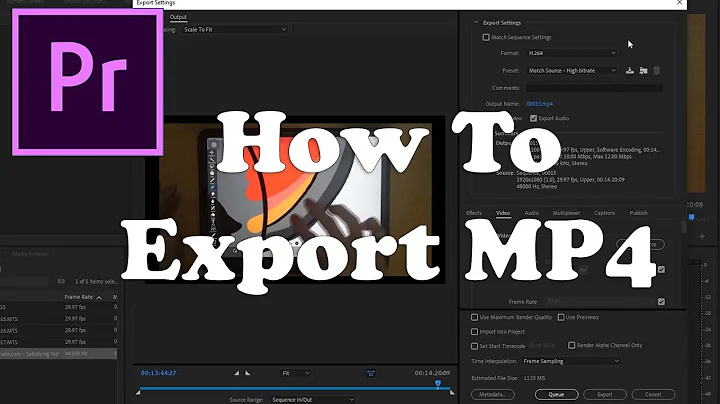This screenshot has width=720, height=404.
Task: Open the Frame Rate value dropdown
Action: [599, 302]
